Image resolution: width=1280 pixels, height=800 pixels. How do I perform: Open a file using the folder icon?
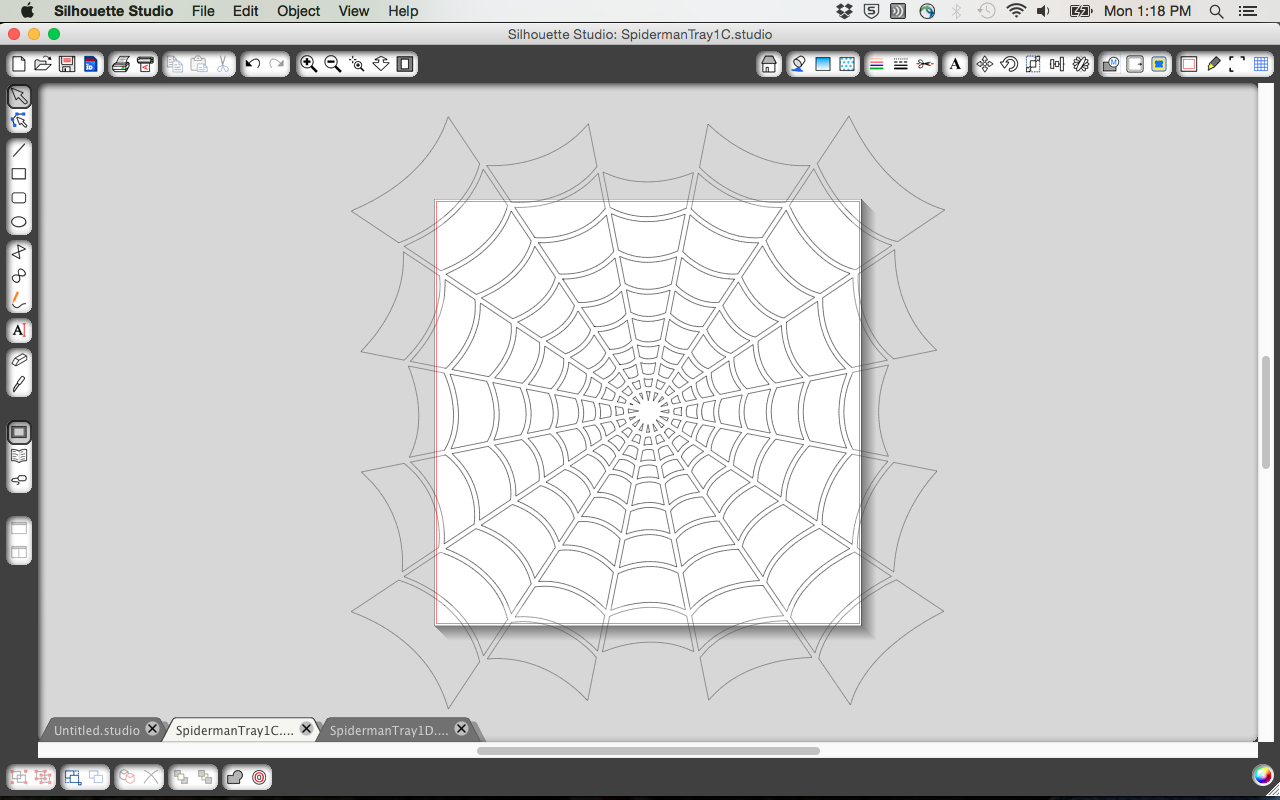tap(43, 64)
